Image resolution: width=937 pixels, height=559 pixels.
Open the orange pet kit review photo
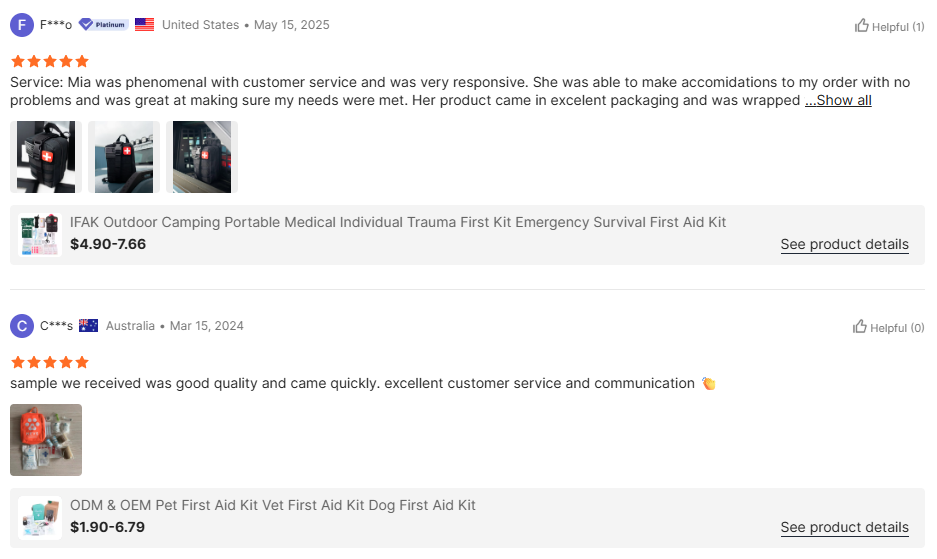[x=46, y=440]
